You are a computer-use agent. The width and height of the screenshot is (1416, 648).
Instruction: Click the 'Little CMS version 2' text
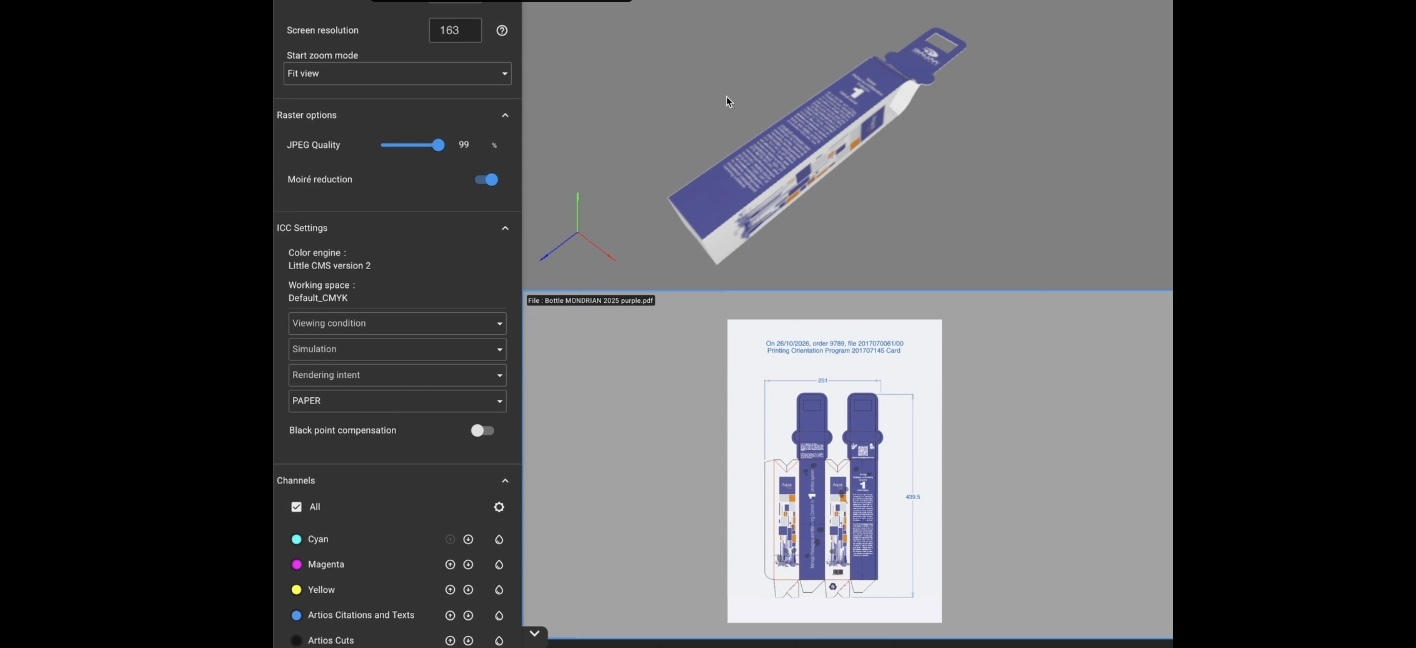coord(329,266)
